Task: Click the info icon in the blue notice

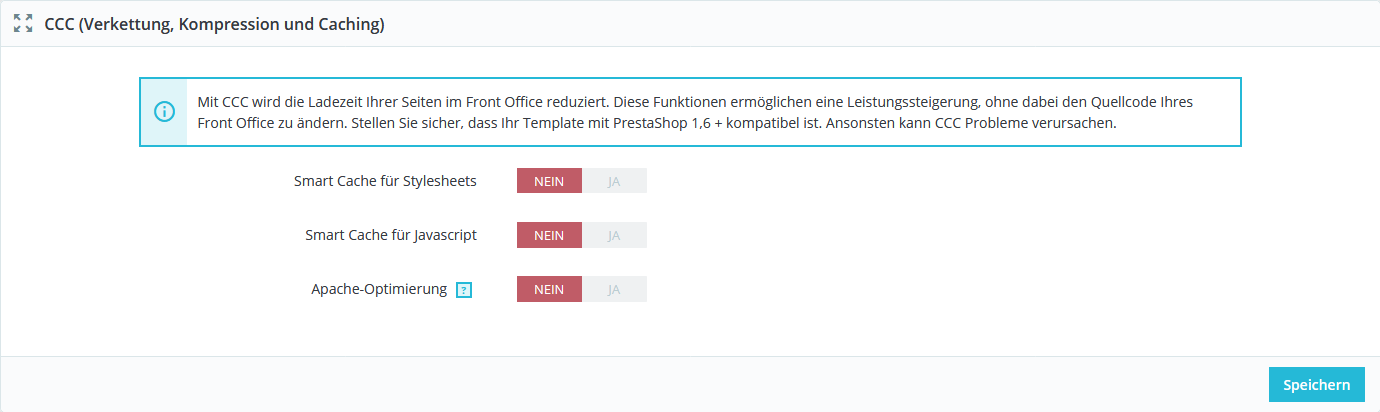Action: (x=164, y=112)
